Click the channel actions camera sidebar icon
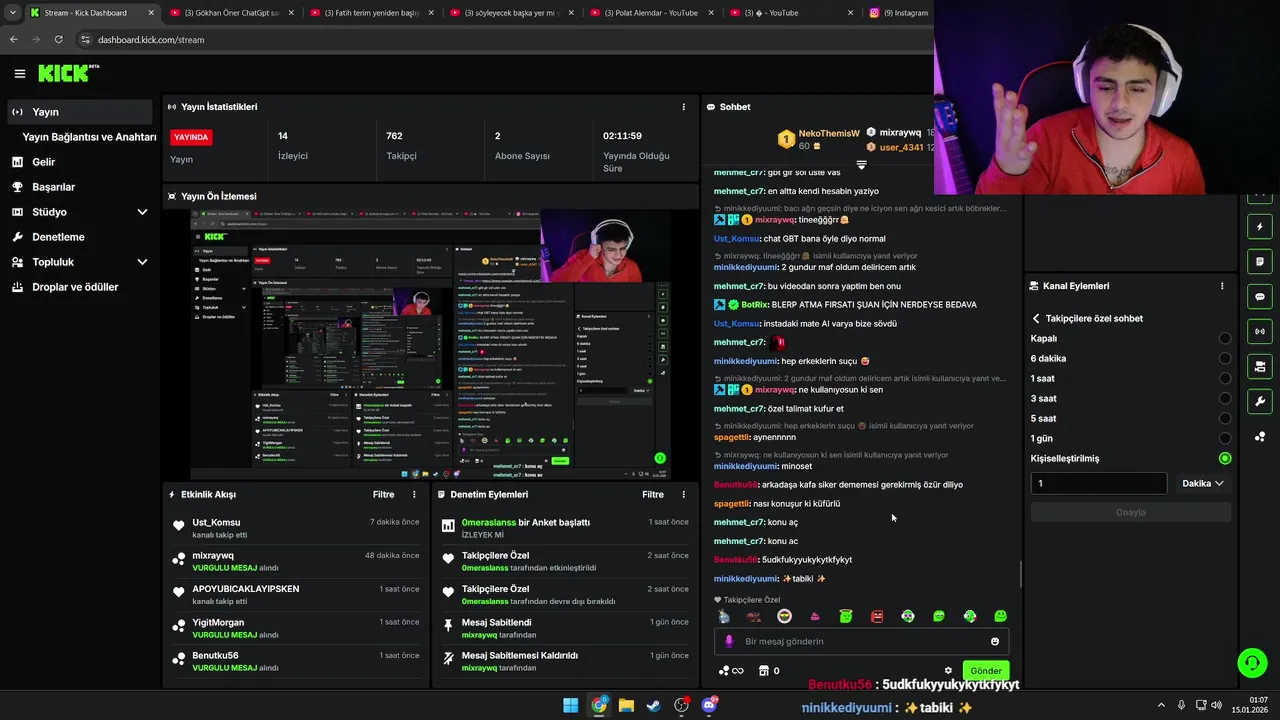 (x=1260, y=367)
